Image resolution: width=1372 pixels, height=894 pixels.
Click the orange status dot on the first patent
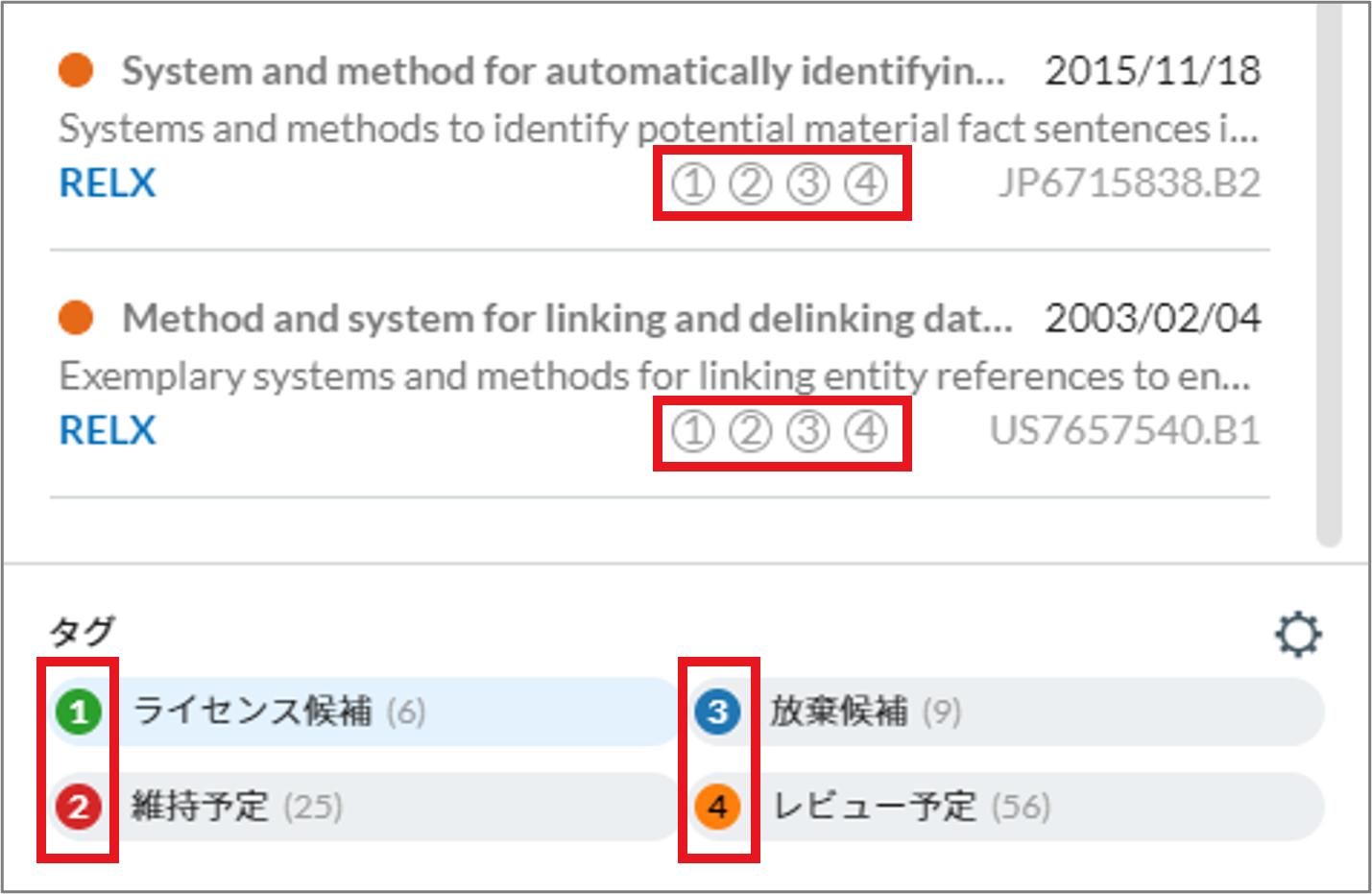[75, 69]
